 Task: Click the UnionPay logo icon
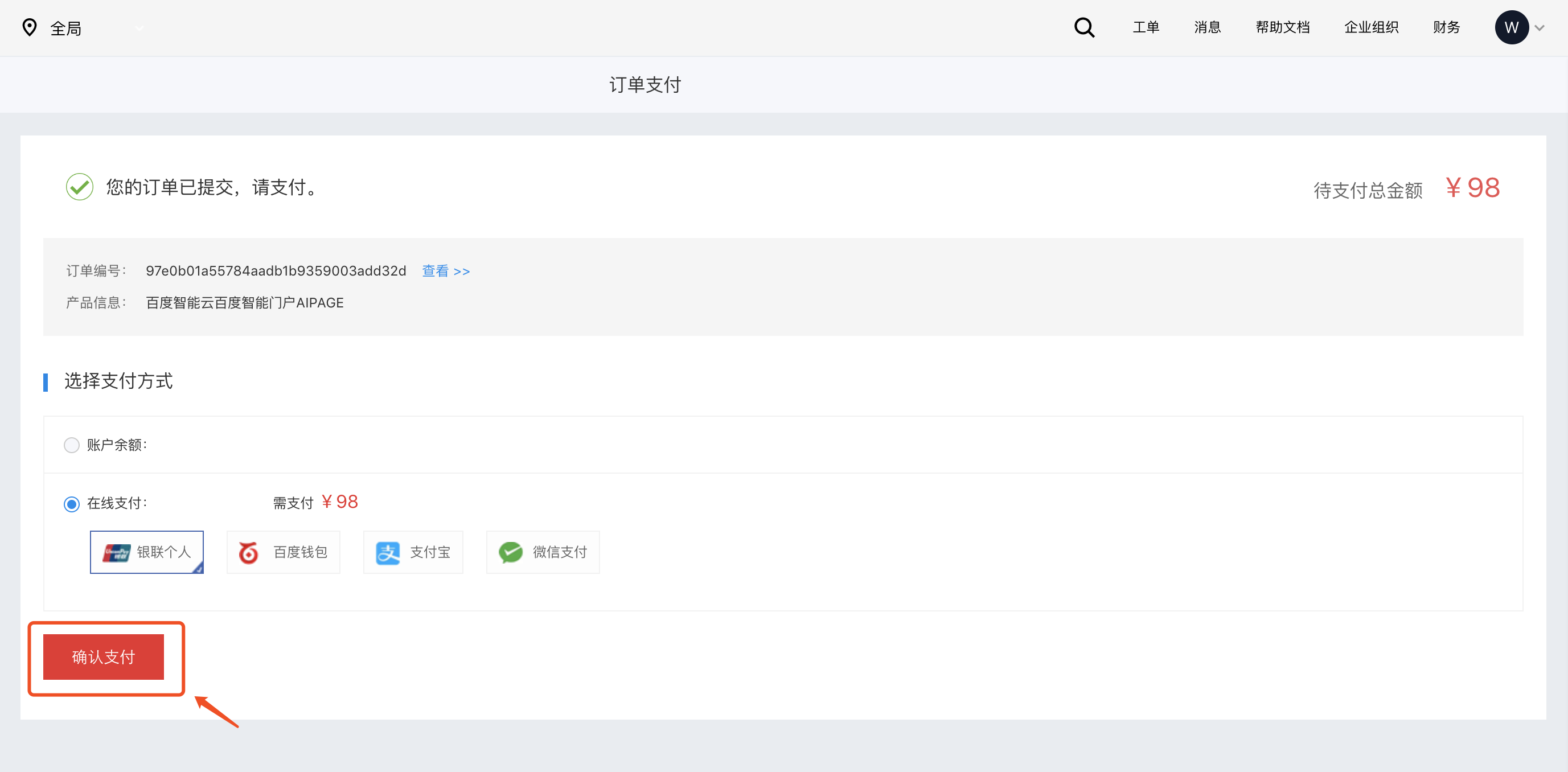click(116, 552)
